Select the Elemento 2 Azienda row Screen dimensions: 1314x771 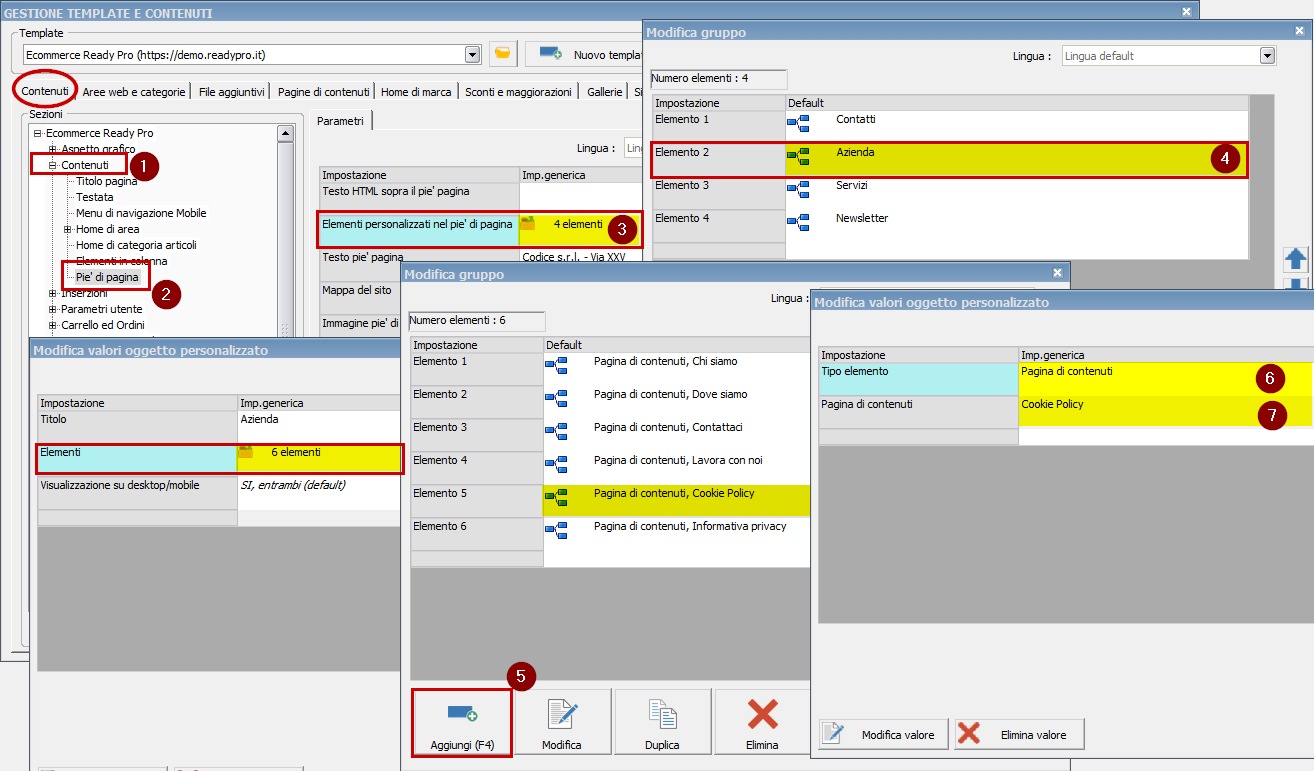tap(950, 158)
